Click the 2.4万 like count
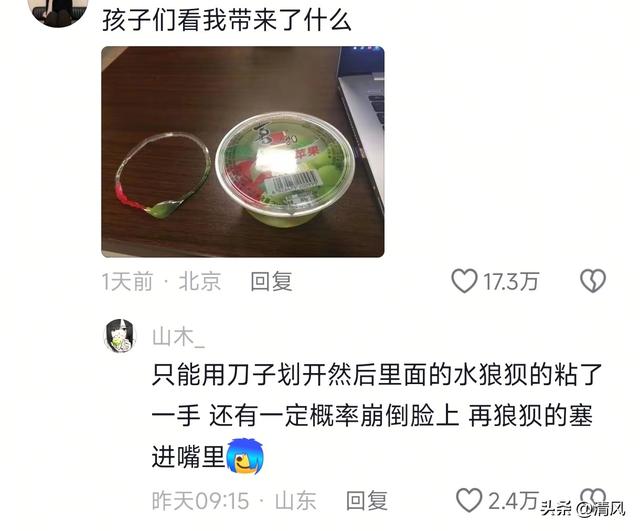Viewport: 640px width, 531px height. click(x=513, y=501)
